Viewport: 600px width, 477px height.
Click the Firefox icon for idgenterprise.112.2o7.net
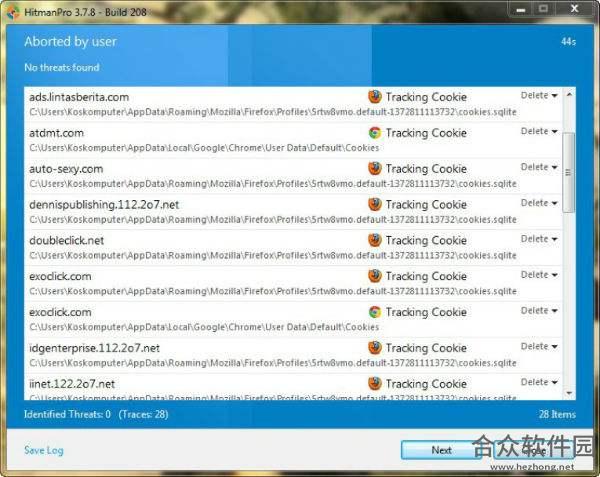[x=375, y=348]
